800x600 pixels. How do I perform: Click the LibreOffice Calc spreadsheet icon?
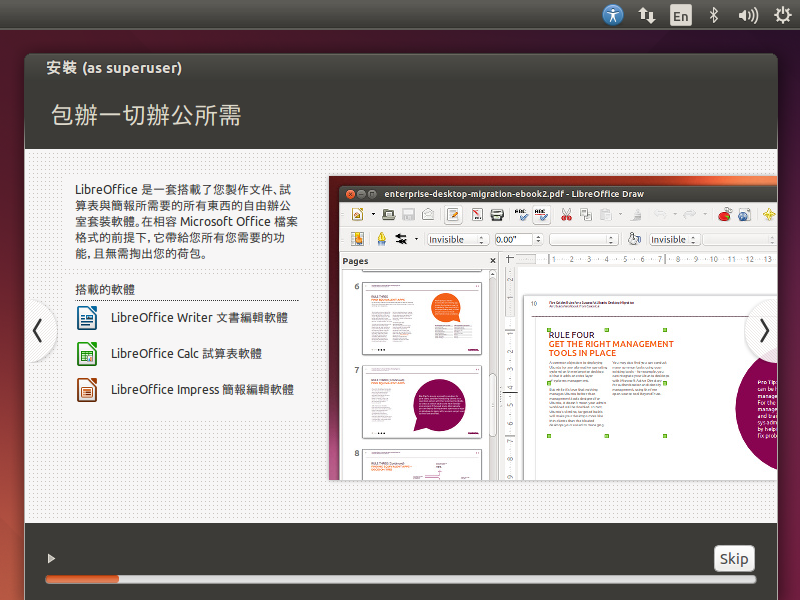tap(87, 354)
